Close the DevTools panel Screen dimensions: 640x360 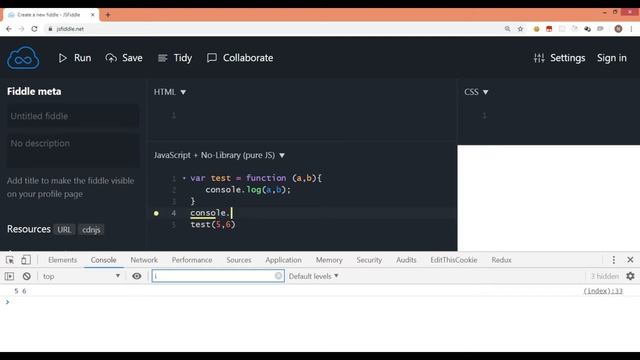(x=630, y=260)
